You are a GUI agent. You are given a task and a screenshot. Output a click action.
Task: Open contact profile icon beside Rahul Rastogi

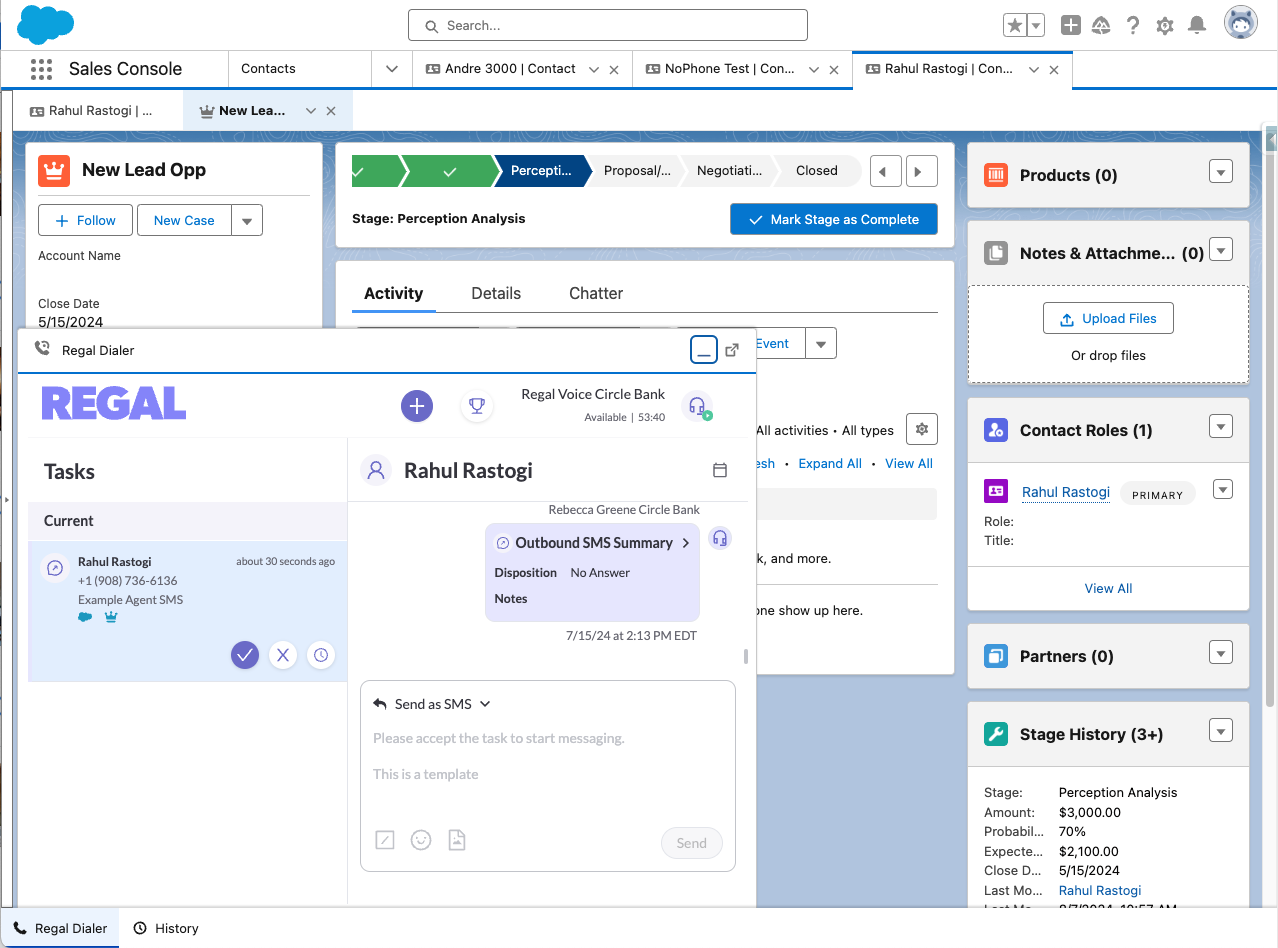(376, 470)
